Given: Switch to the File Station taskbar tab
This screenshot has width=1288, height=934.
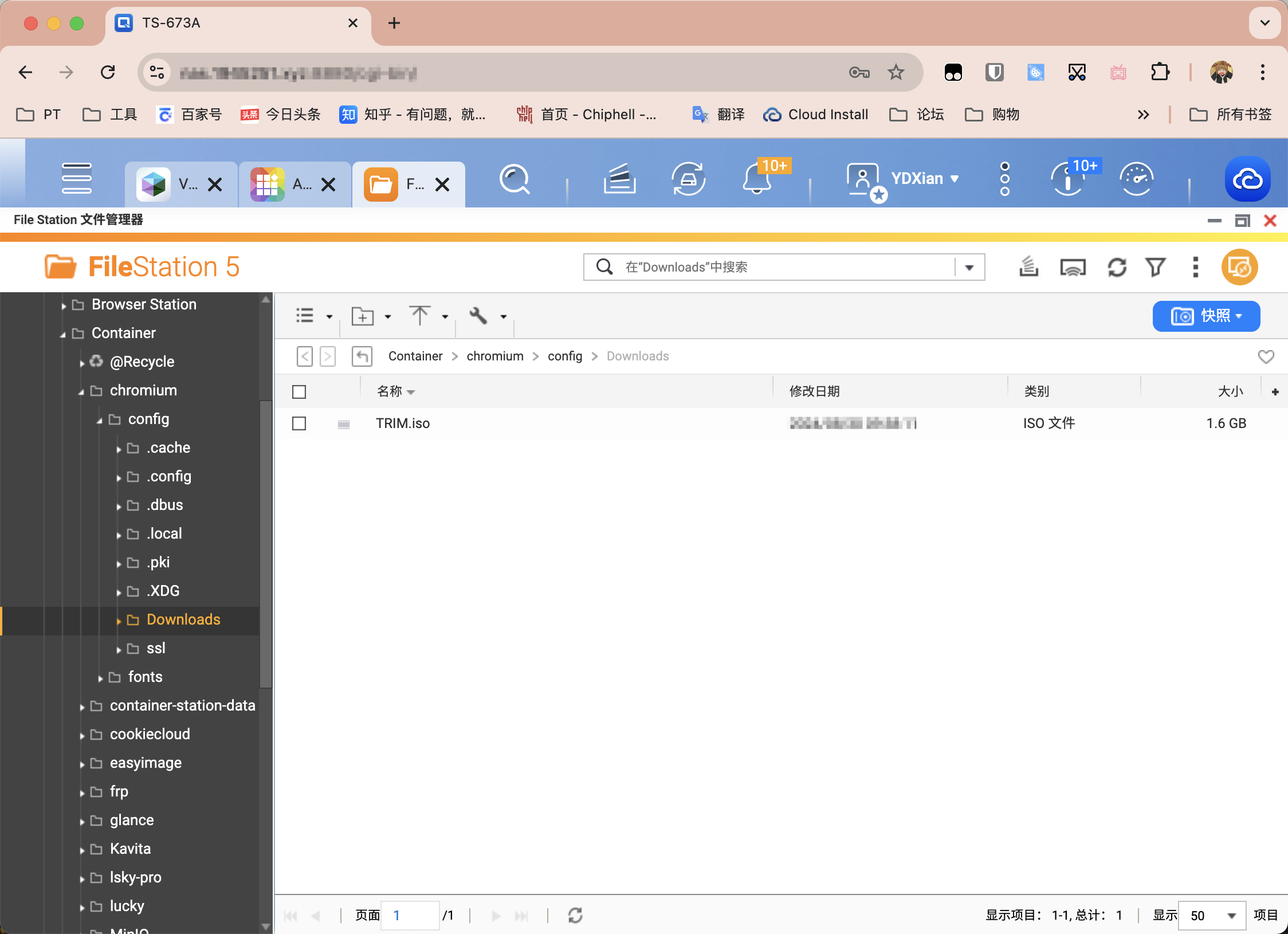Looking at the screenshot, I should [x=407, y=184].
